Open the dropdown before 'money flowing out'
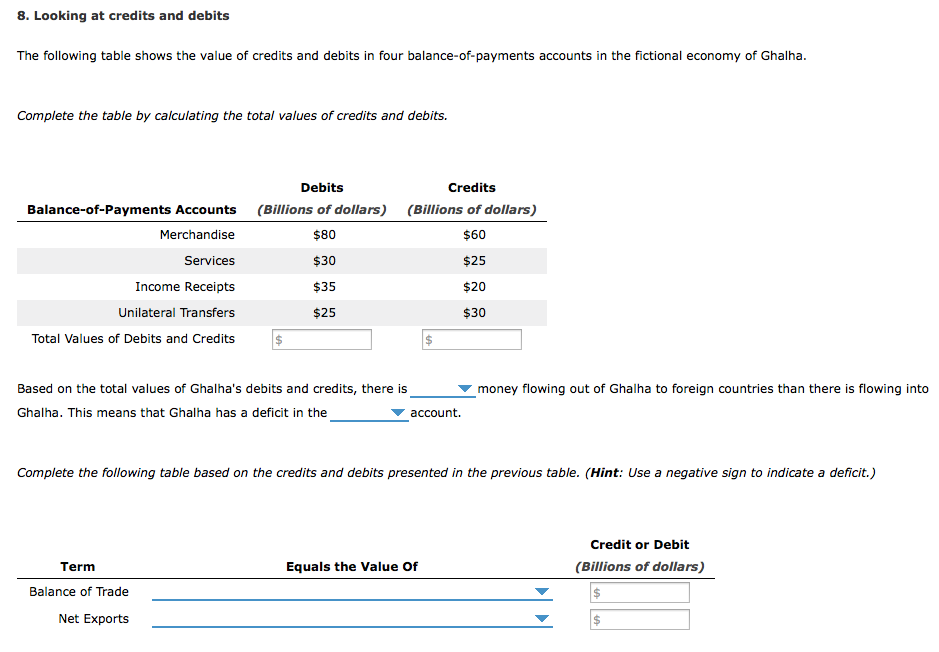This screenshot has height=652, width=939. point(443,389)
